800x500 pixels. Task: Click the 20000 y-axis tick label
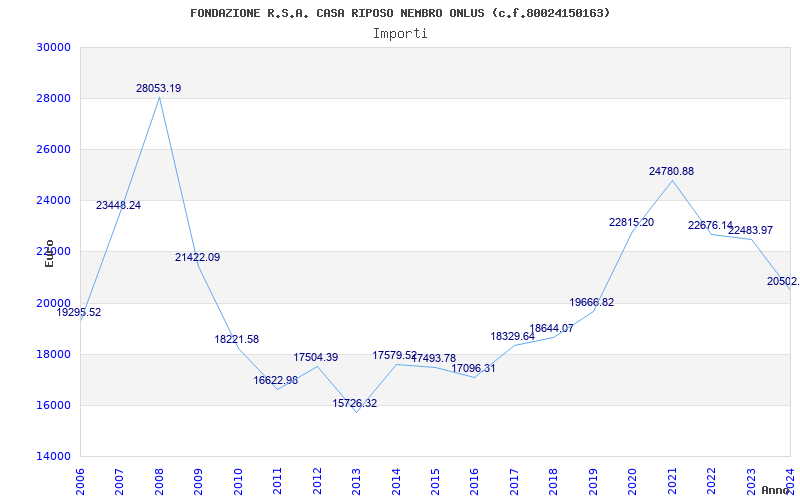(53, 303)
